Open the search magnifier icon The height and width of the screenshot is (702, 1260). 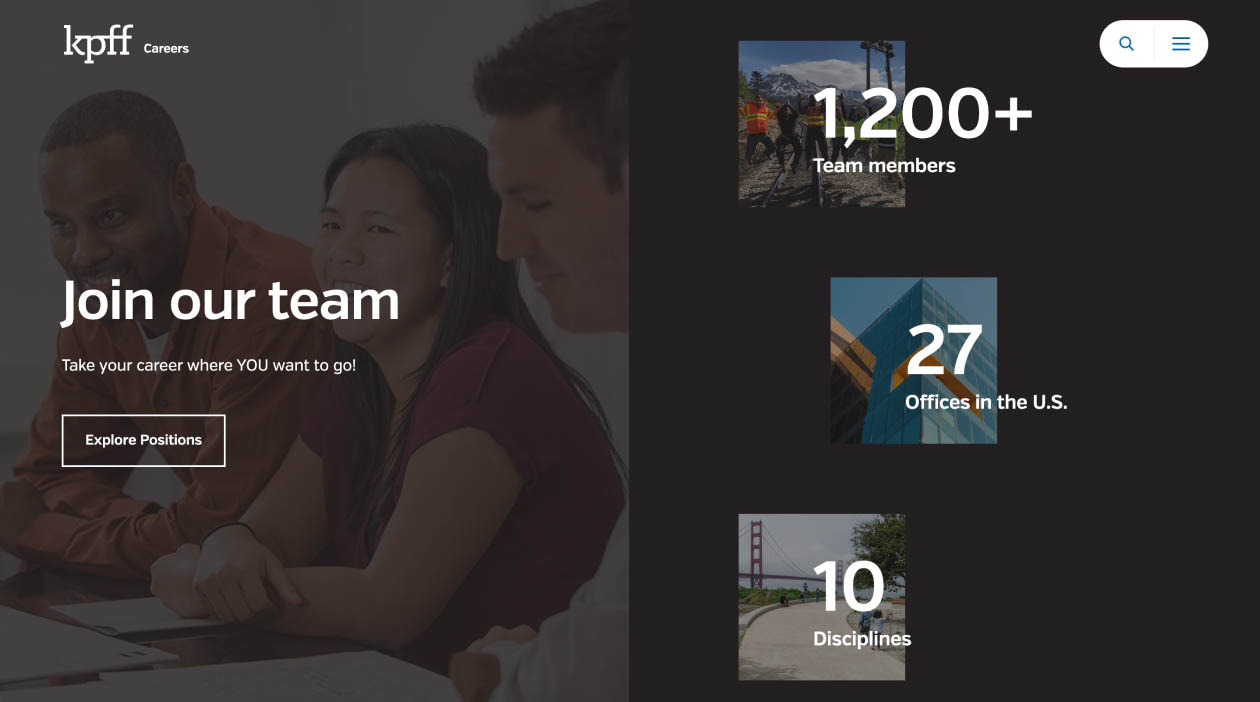(x=1127, y=44)
